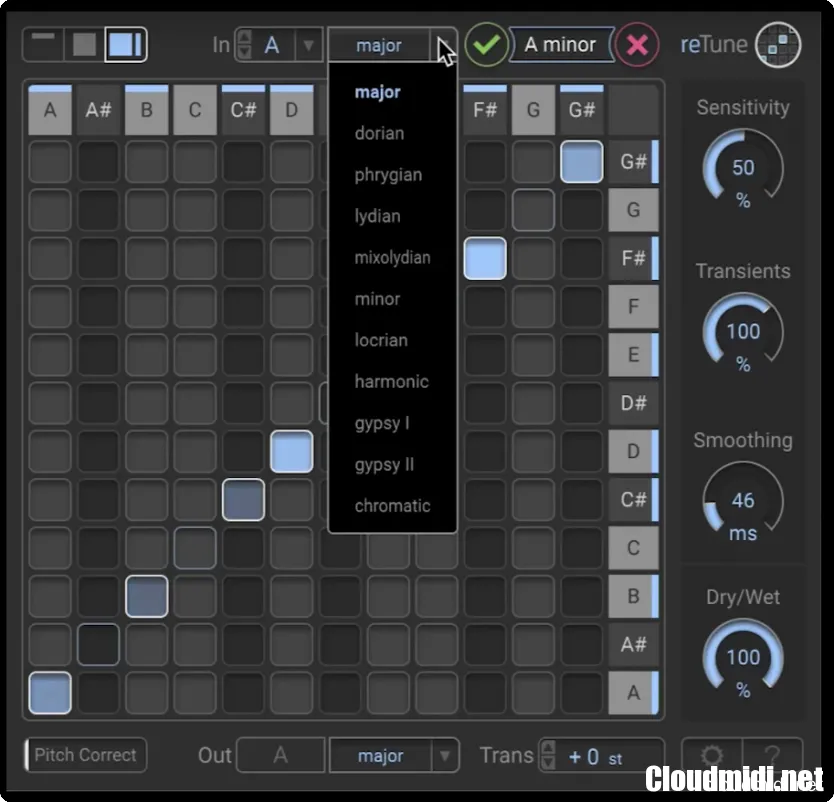Image resolution: width=834 pixels, height=802 pixels.
Task: Toggle the Pitch Correct button
Action: click(x=86, y=755)
